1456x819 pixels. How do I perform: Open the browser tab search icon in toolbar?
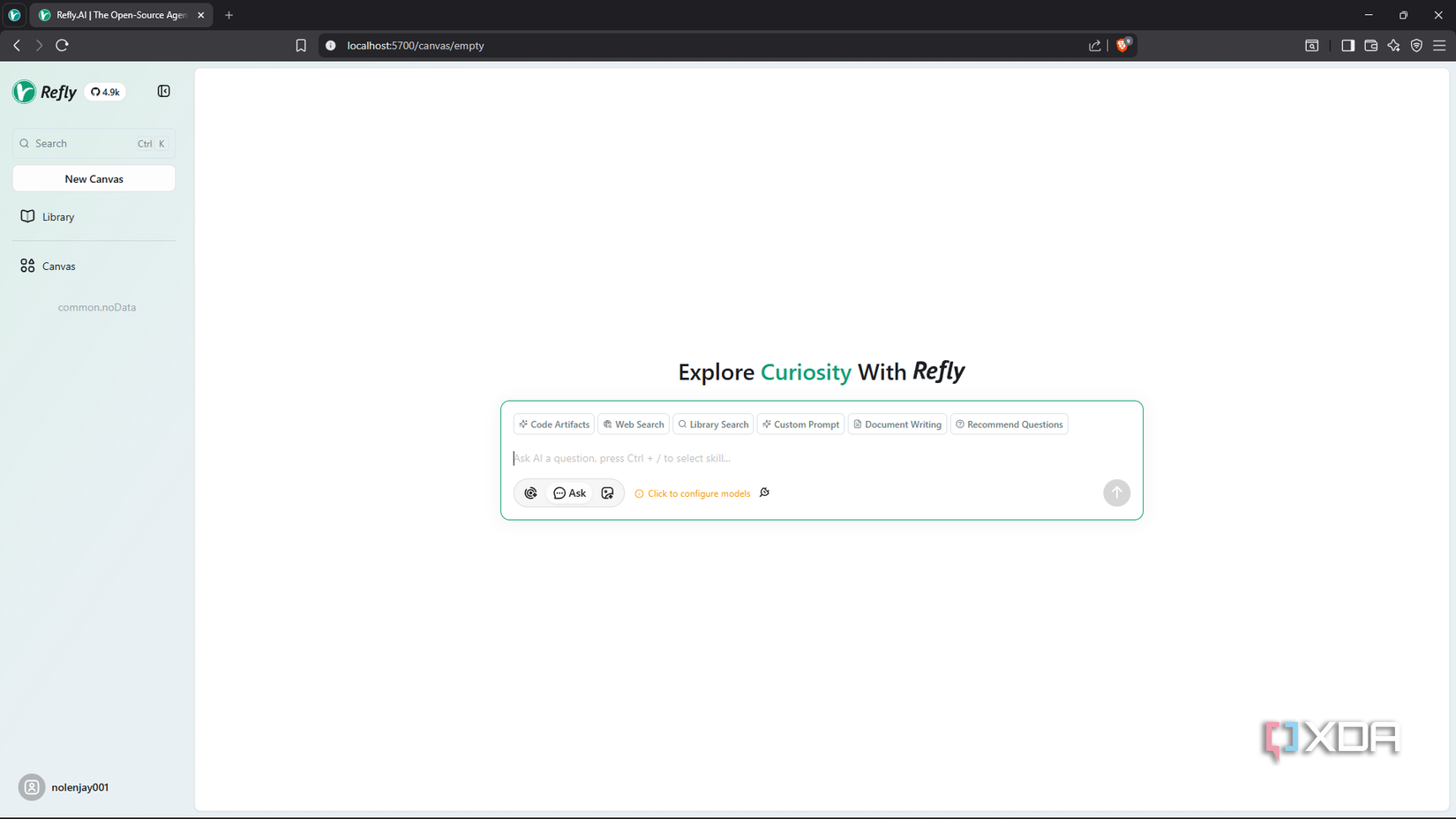[1312, 45]
